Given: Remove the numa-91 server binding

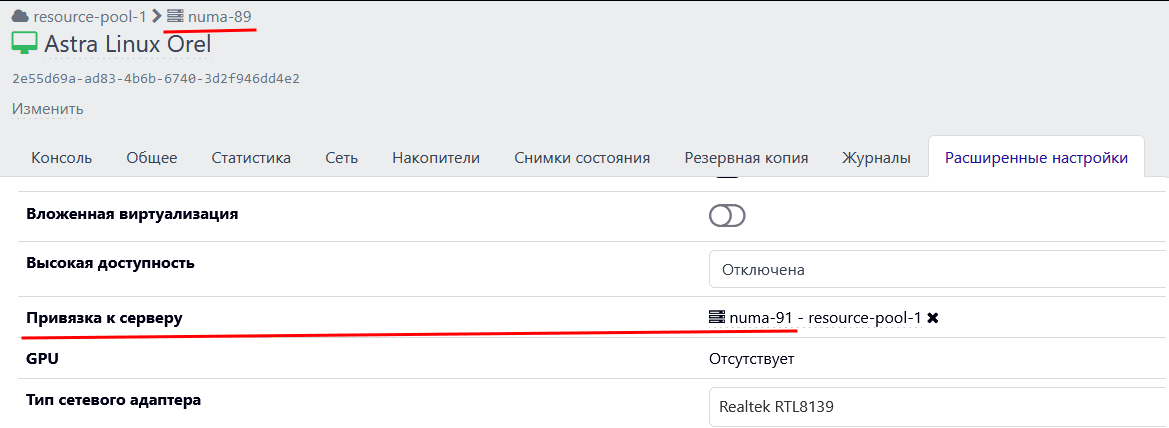Looking at the screenshot, I should pyautogui.click(x=933, y=318).
